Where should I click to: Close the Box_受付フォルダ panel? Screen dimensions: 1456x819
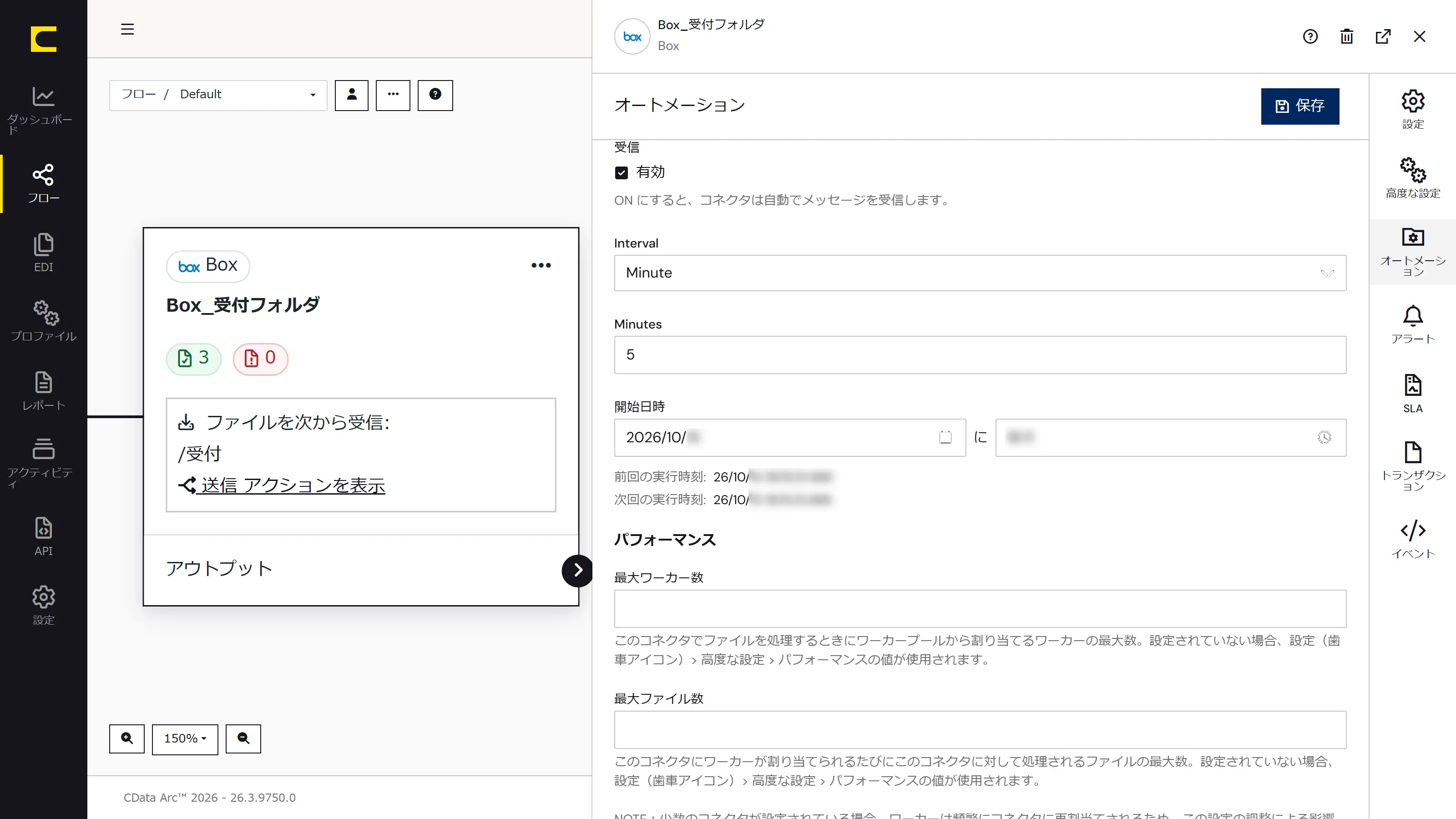(1419, 37)
